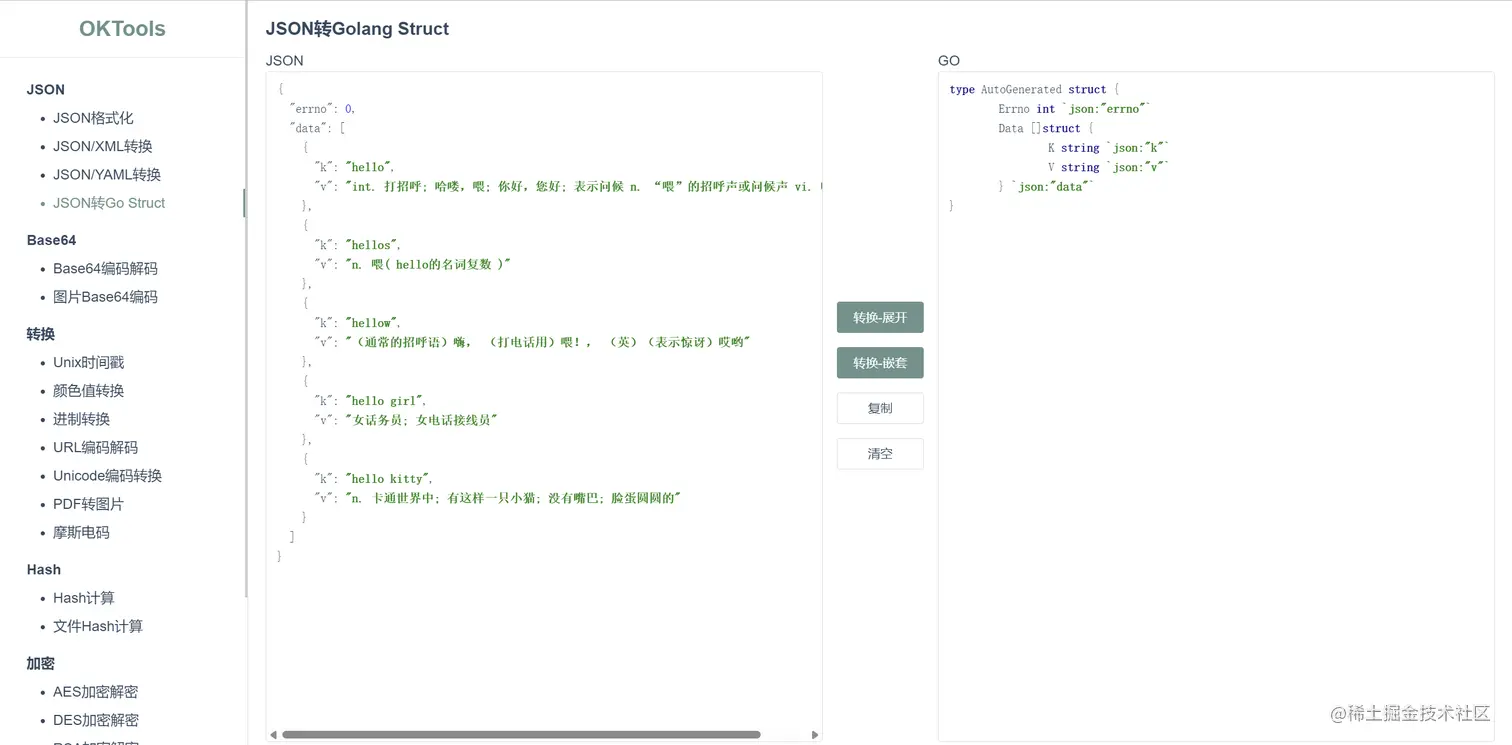
Task: Select the JSON转Go Struct sidebar item
Action: point(109,203)
